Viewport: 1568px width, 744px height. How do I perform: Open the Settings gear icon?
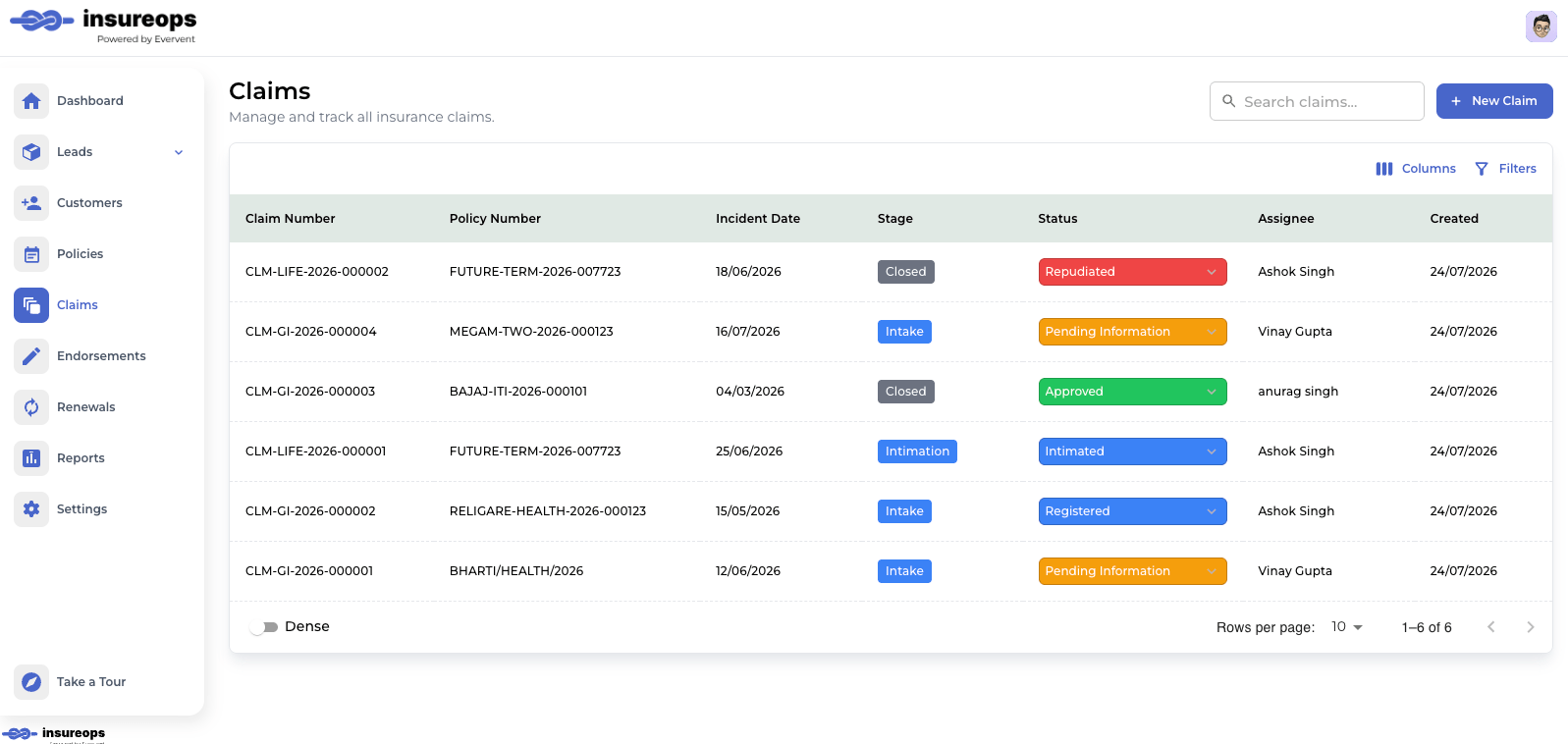click(x=31, y=509)
